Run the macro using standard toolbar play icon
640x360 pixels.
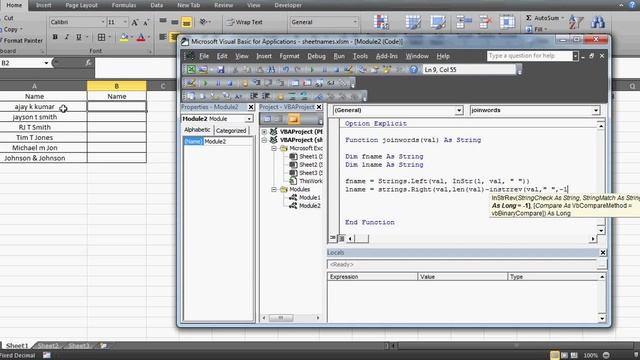click(313, 69)
